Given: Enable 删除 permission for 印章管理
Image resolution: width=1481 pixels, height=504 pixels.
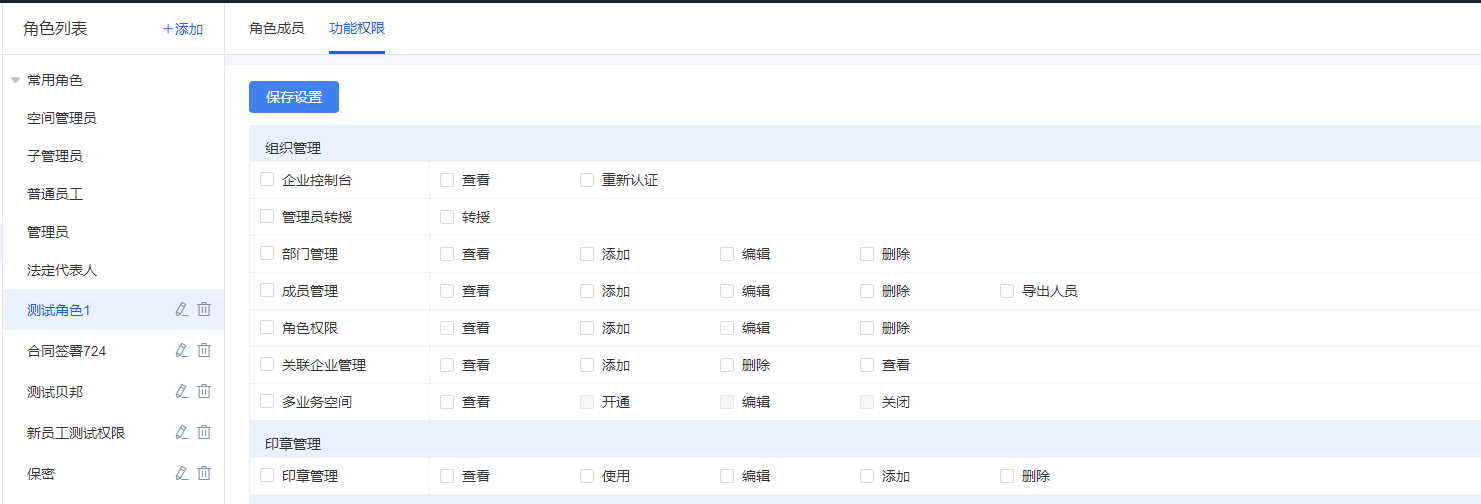Looking at the screenshot, I should point(1007,476).
